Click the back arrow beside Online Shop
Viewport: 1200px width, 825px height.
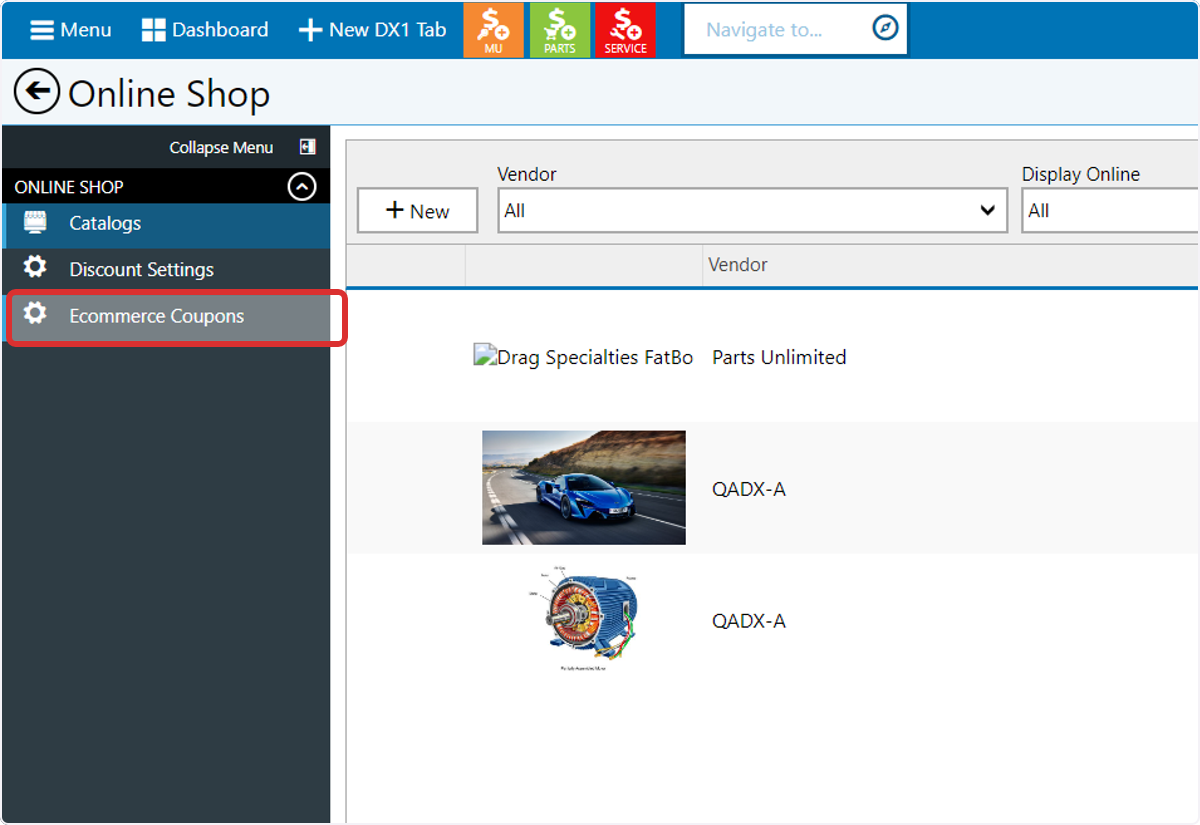coord(37,93)
